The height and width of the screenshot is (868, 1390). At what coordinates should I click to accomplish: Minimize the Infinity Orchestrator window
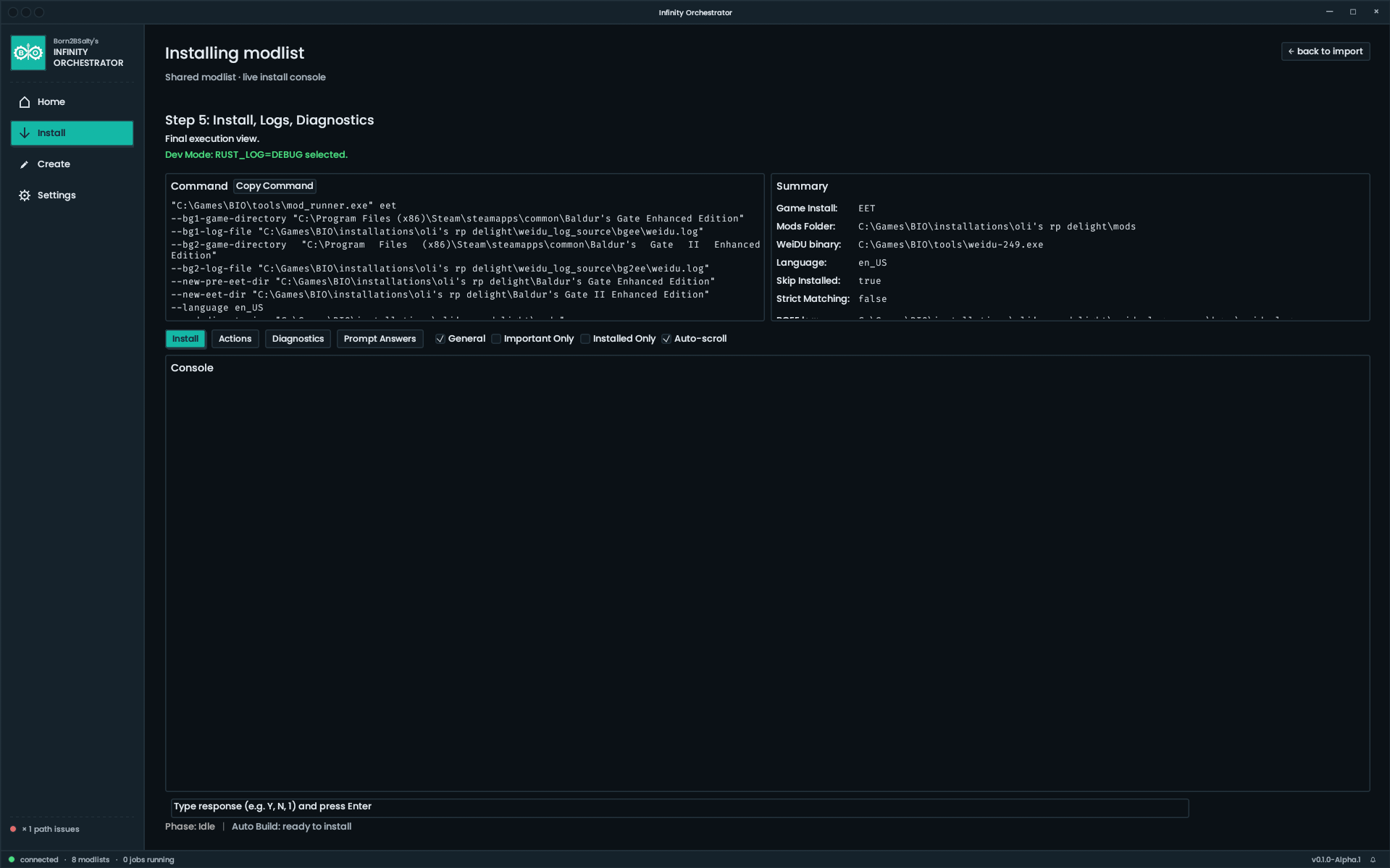[1329, 12]
